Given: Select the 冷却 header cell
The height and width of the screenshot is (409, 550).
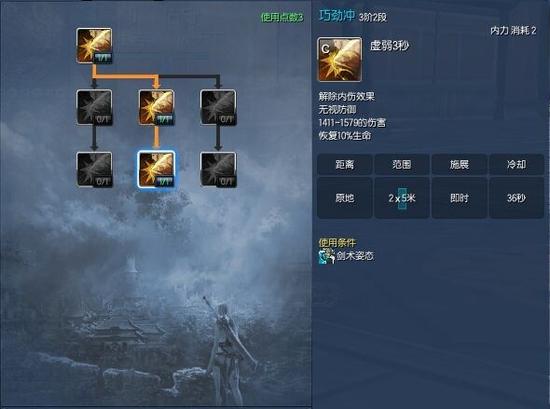Looking at the screenshot, I should [x=516, y=164].
